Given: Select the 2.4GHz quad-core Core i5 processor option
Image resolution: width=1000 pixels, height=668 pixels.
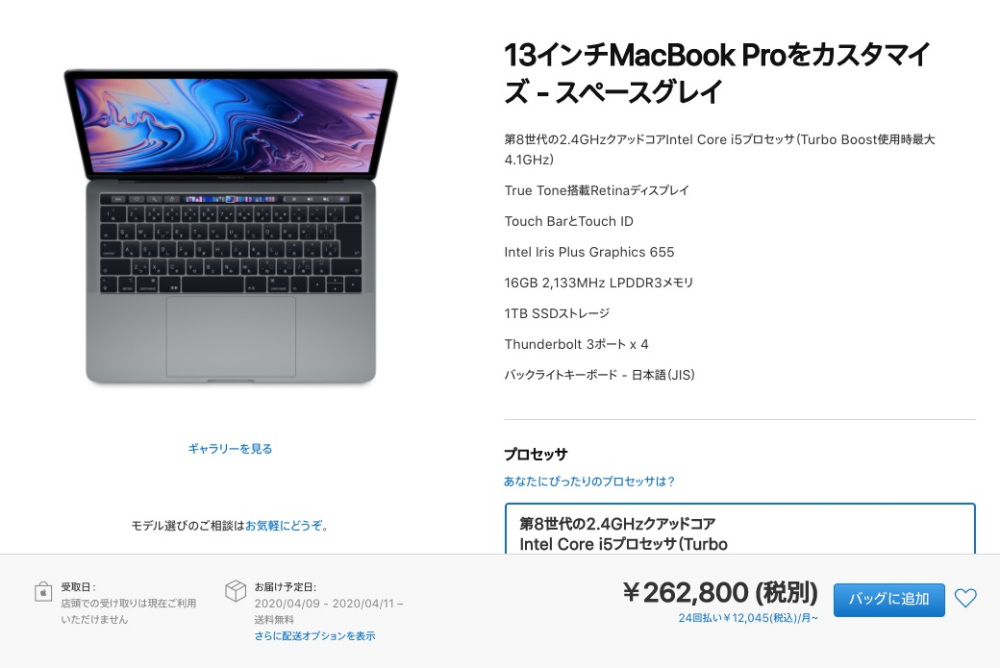Looking at the screenshot, I should (x=740, y=529).
